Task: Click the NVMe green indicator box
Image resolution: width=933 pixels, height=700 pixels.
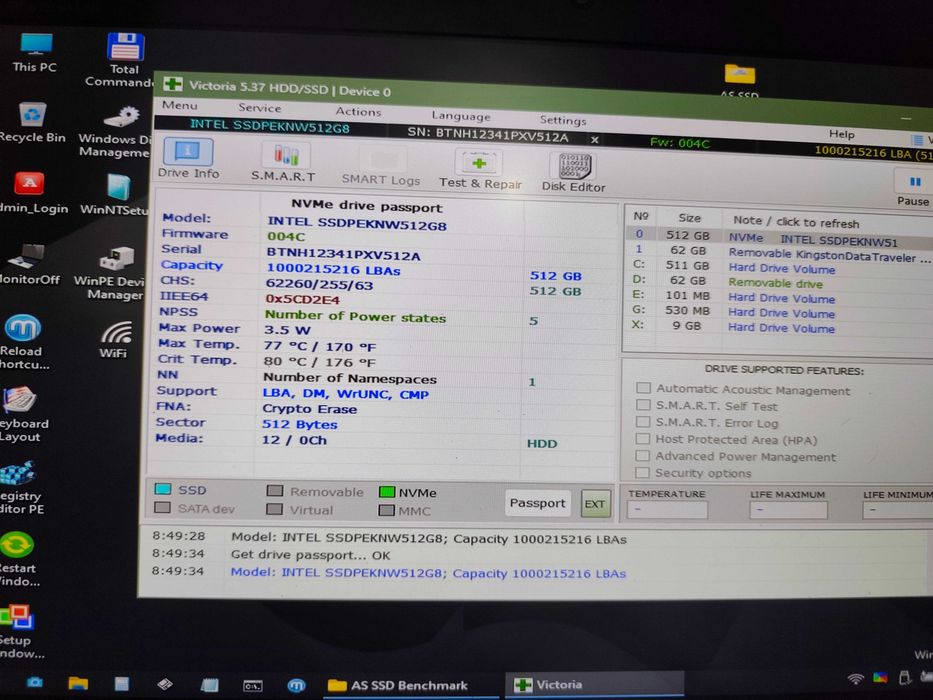Action: click(x=387, y=492)
